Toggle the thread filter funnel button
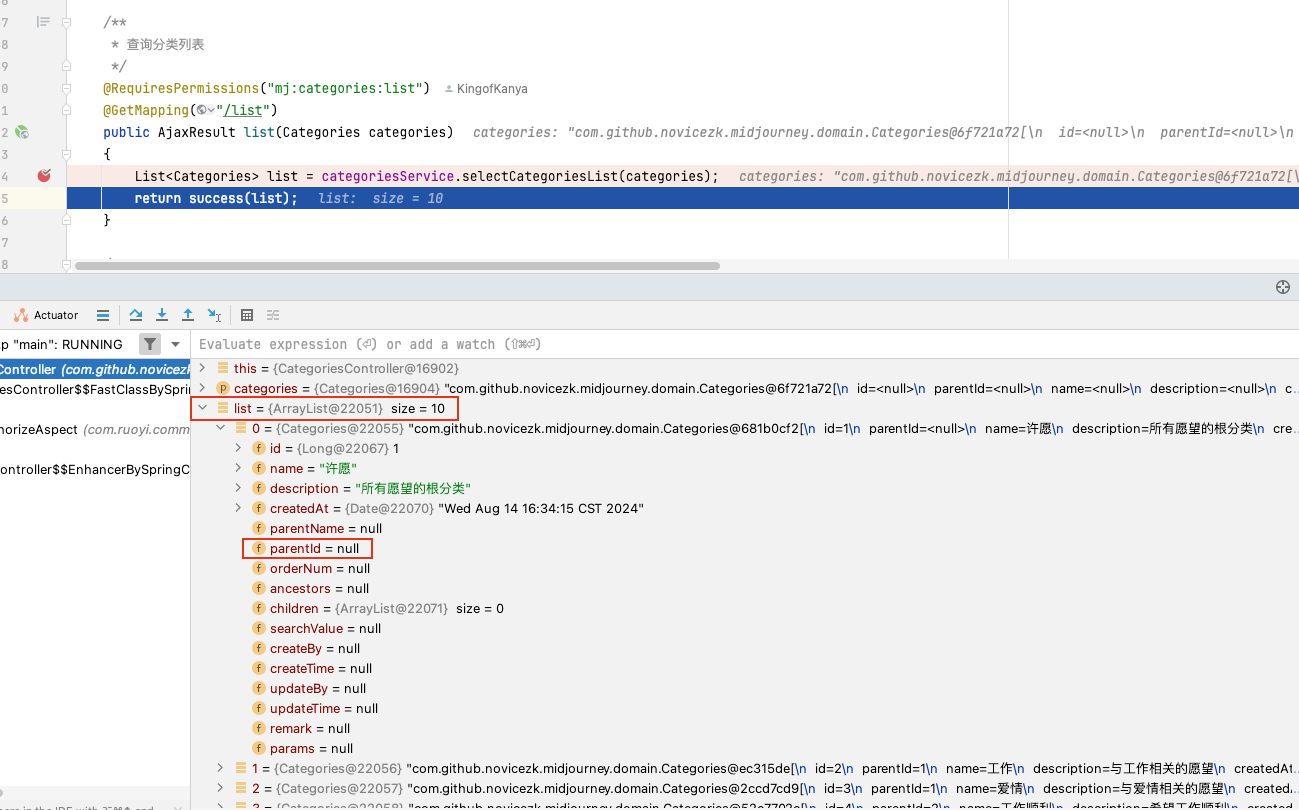Image resolution: width=1299 pixels, height=810 pixels. pos(149,344)
